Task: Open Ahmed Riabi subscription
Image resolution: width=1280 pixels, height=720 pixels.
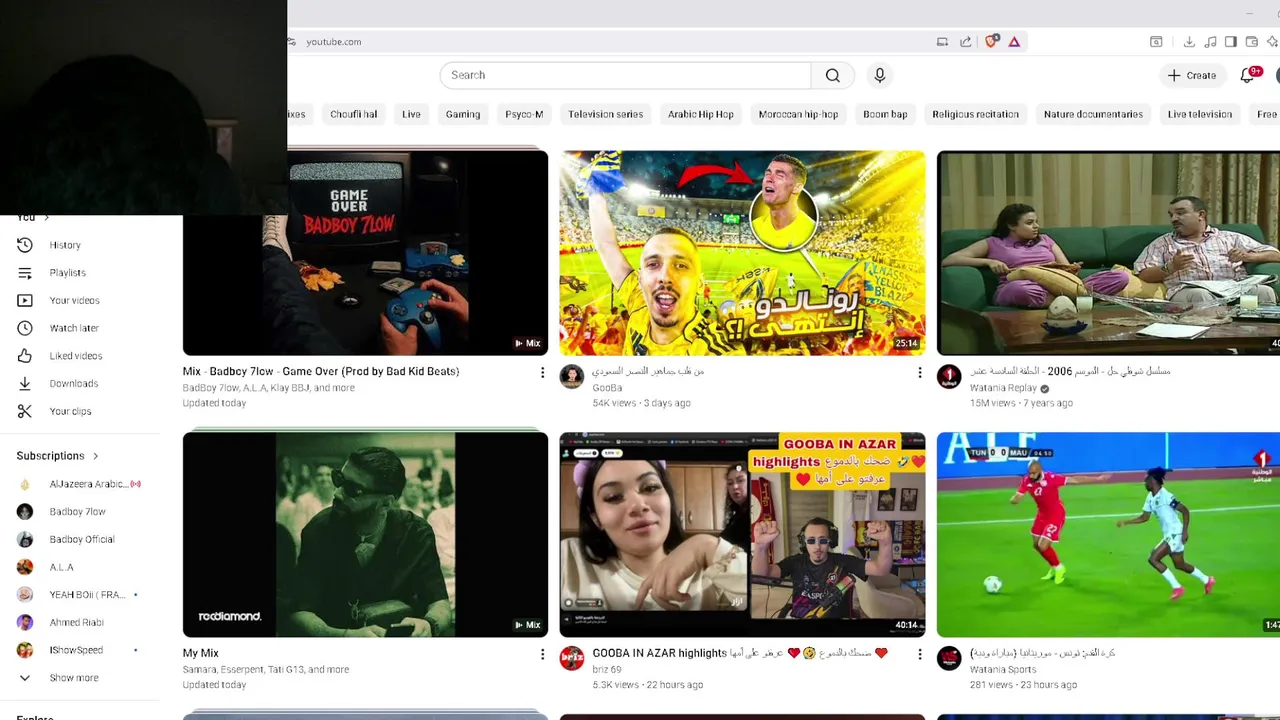Action: tap(80, 622)
